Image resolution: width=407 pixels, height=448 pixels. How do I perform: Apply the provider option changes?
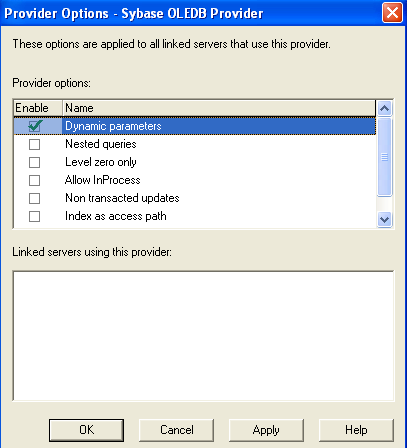click(x=266, y=430)
